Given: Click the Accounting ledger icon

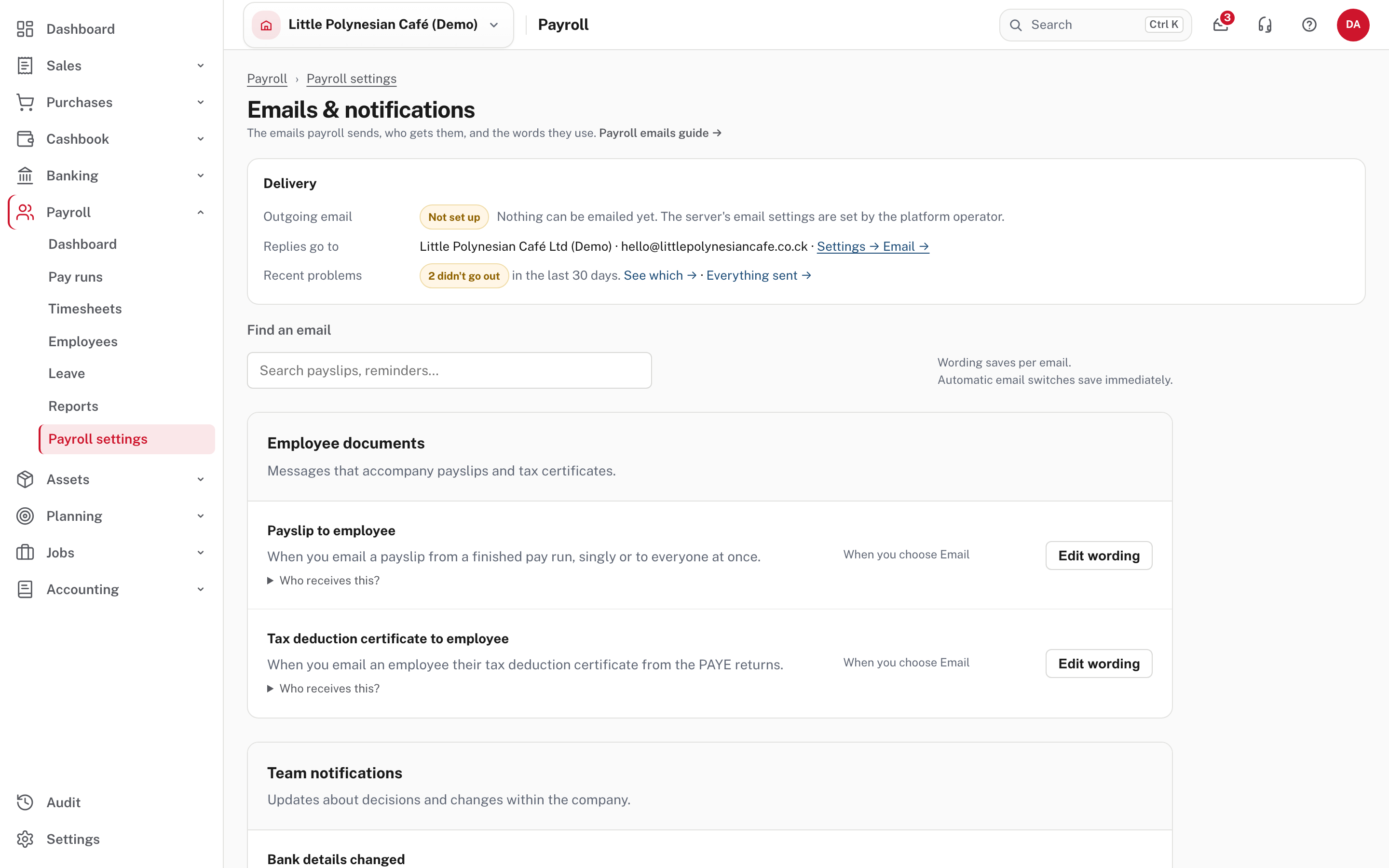Looking at the screenshot, I should (x=25, y=590).
